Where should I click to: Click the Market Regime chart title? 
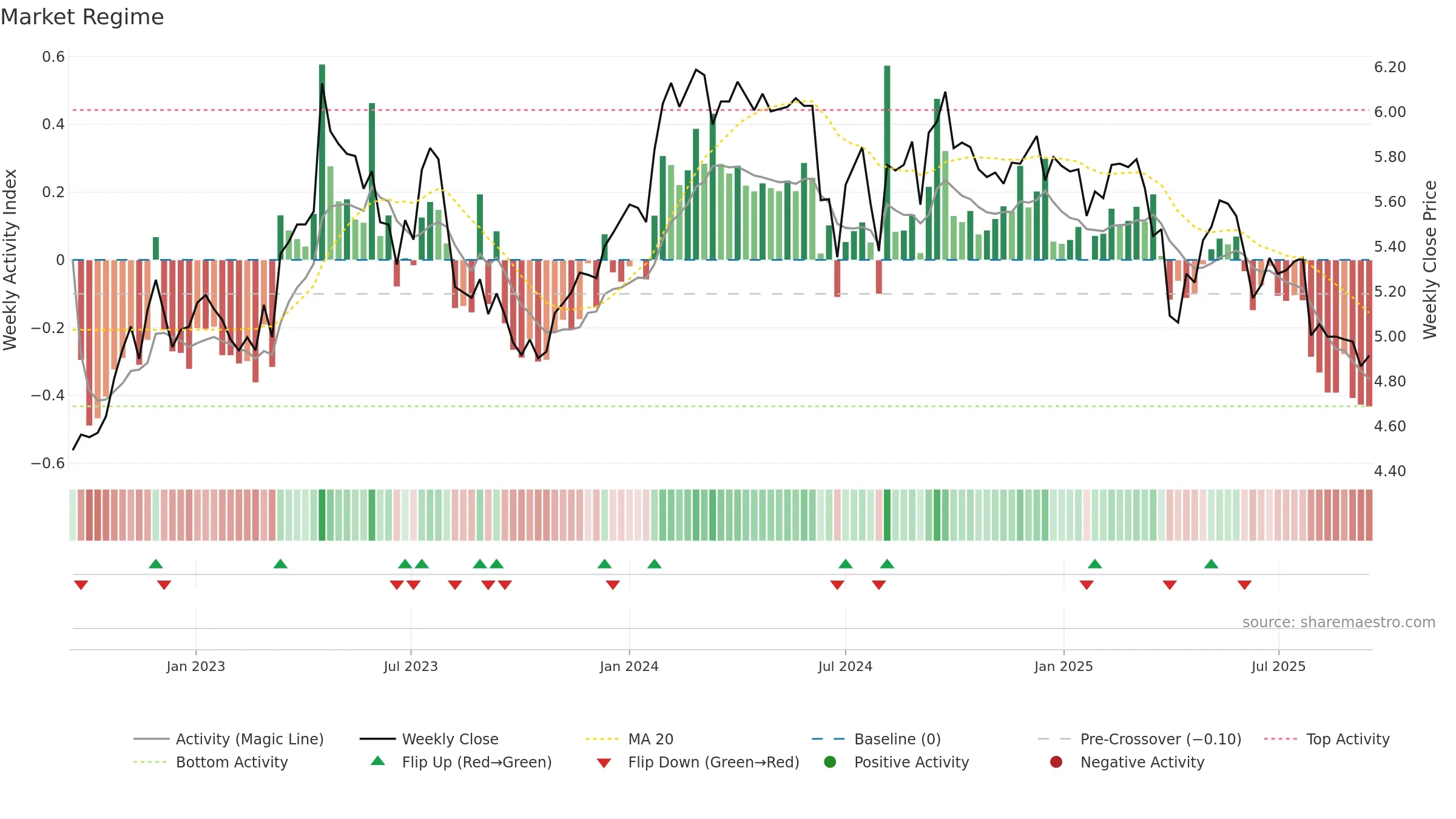(x=82, y=17)
